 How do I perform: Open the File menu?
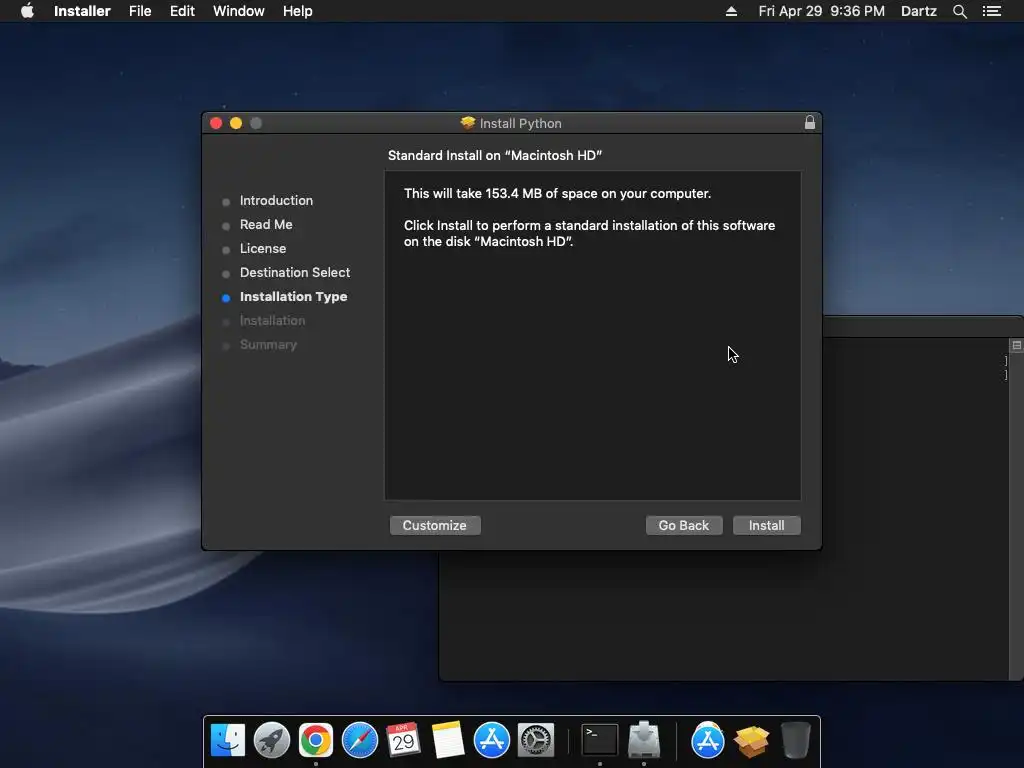tap(140, 11)
